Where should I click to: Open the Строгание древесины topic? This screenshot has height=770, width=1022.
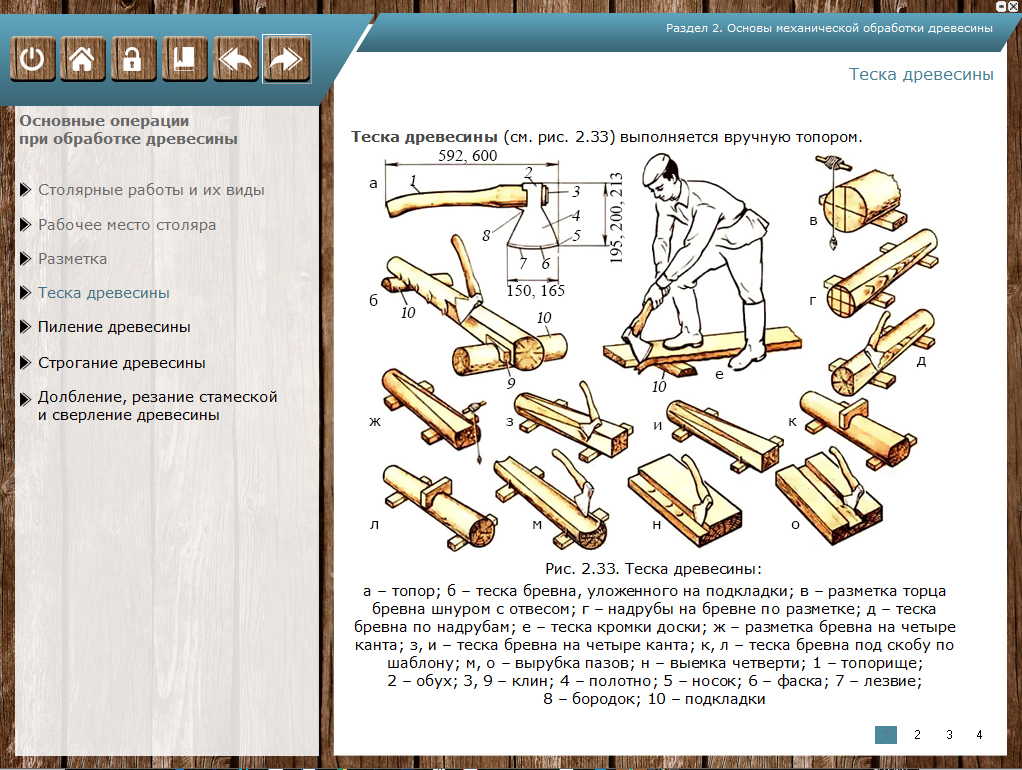click(122, 363)
